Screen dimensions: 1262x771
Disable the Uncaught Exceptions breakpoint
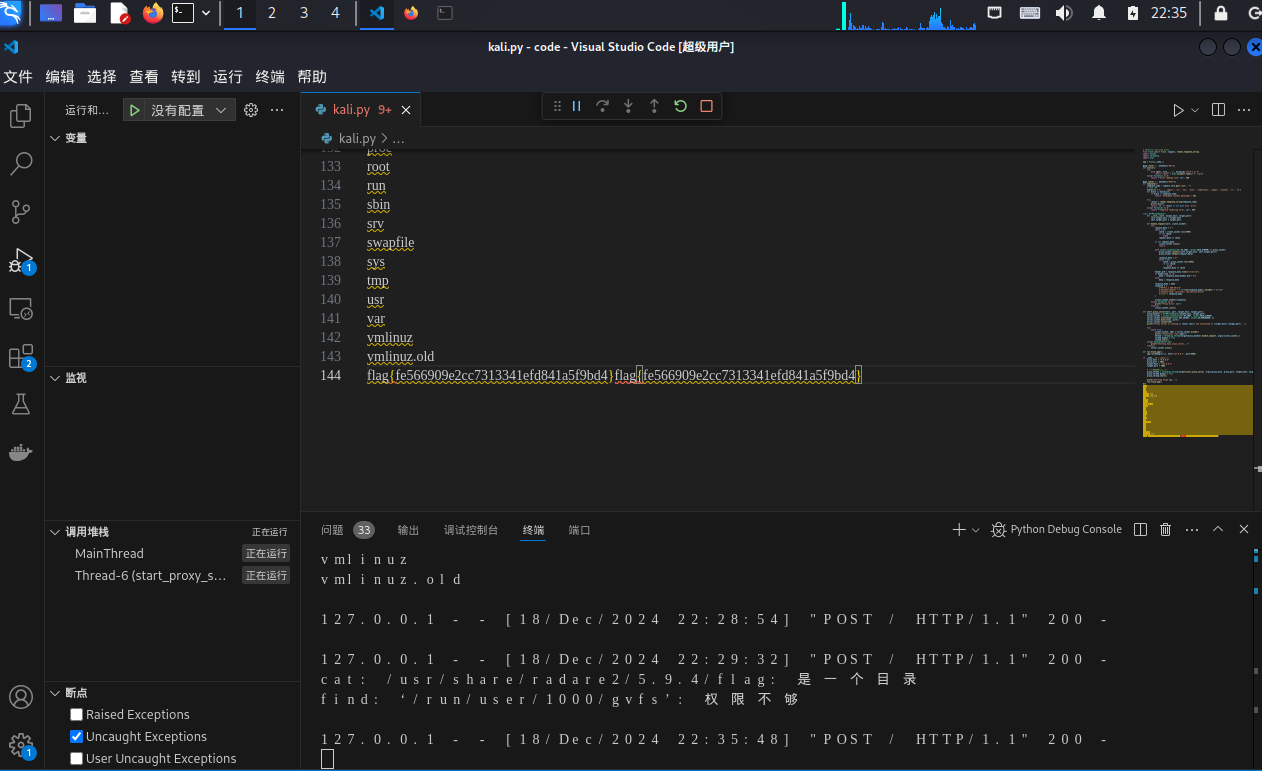[77, 737]
